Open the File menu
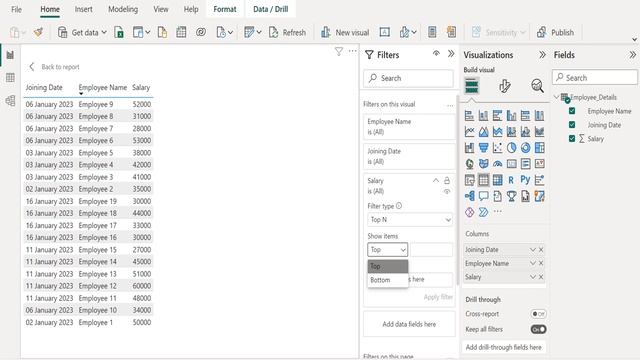 click(x=16, y=9)
